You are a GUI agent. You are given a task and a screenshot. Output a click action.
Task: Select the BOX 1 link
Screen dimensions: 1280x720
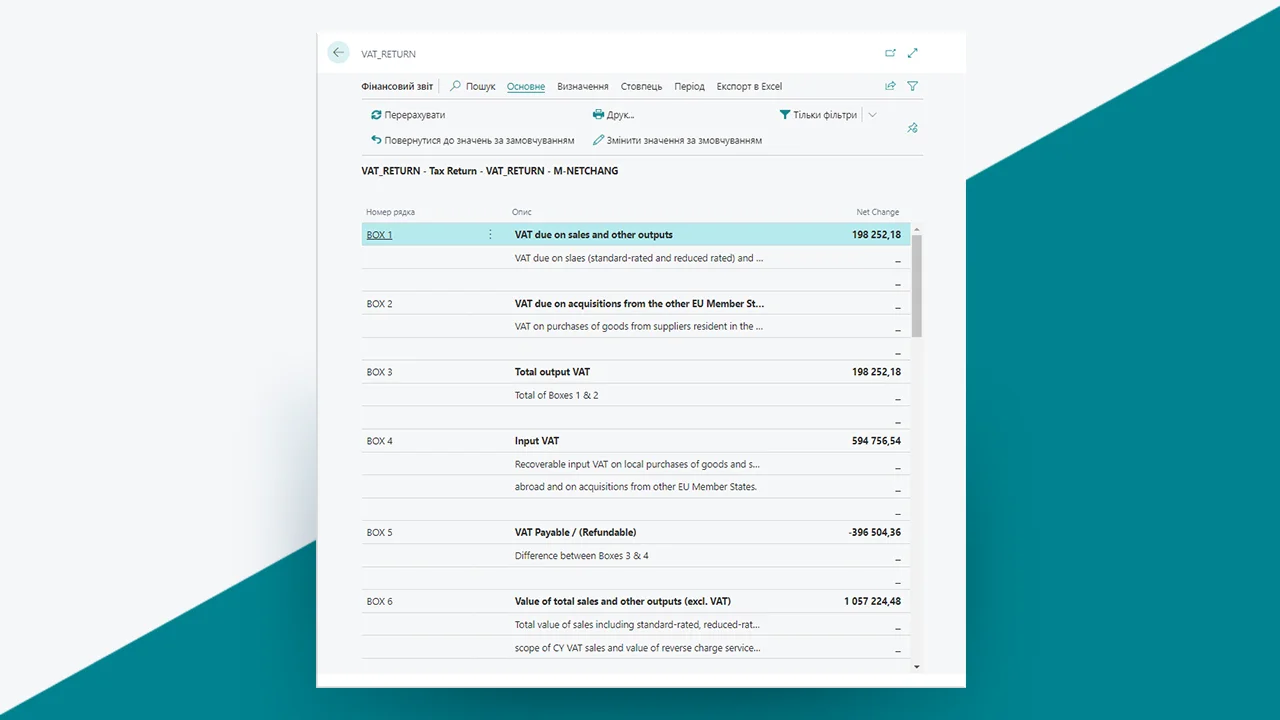(379, 234)
